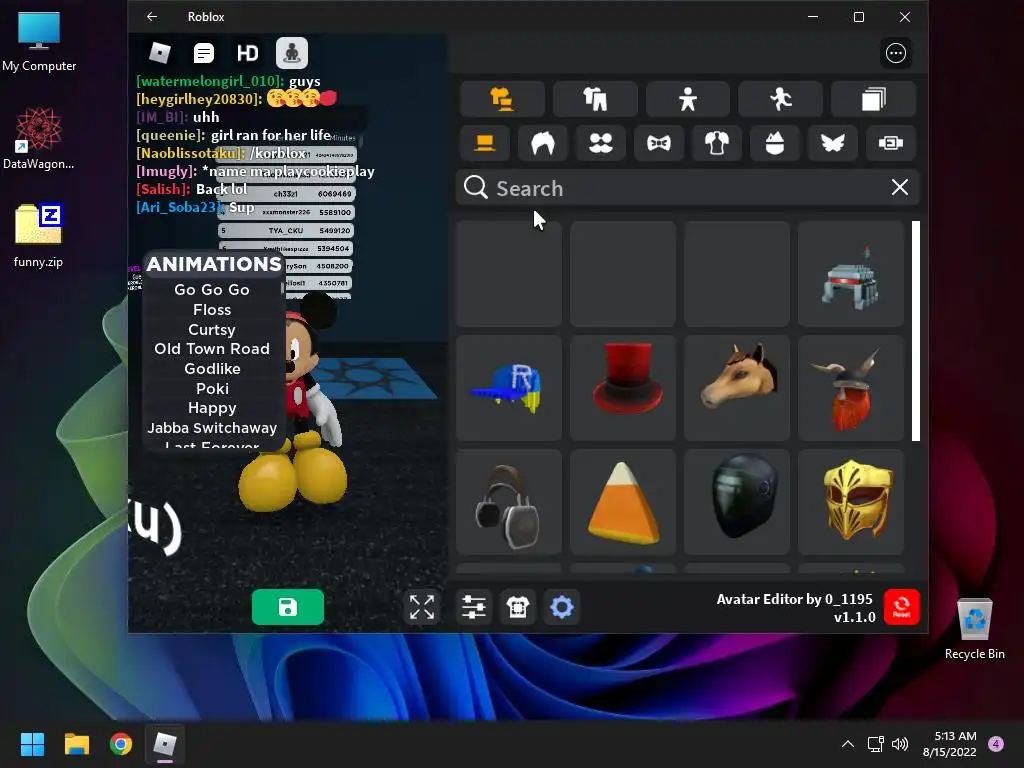
Task: Select the Animations running-figure tab
Action: (x=780, y=99)
